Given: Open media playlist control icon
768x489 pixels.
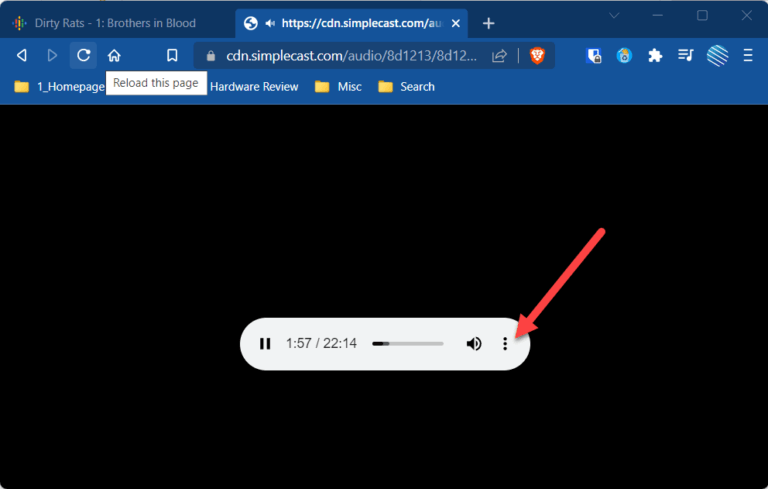Looking at the screenshot, I should (x=686, y=55).
